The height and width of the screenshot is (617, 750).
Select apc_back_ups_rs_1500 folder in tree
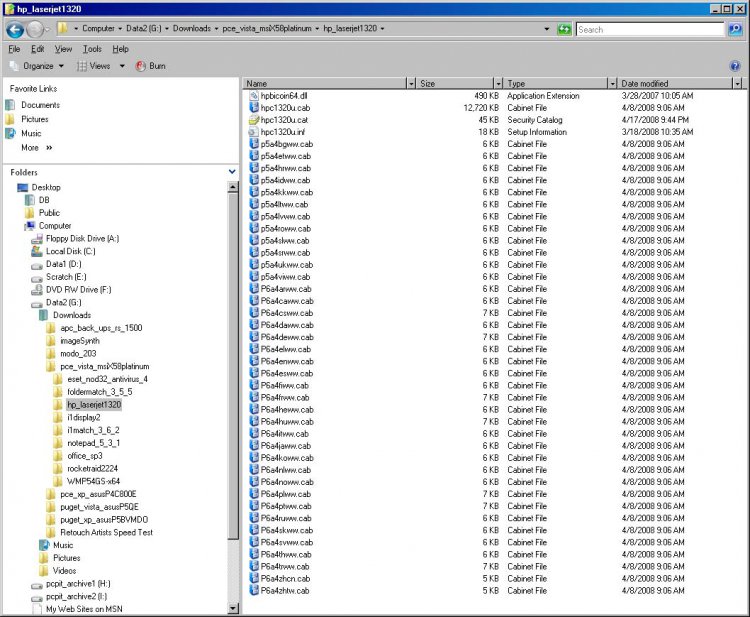101,328
